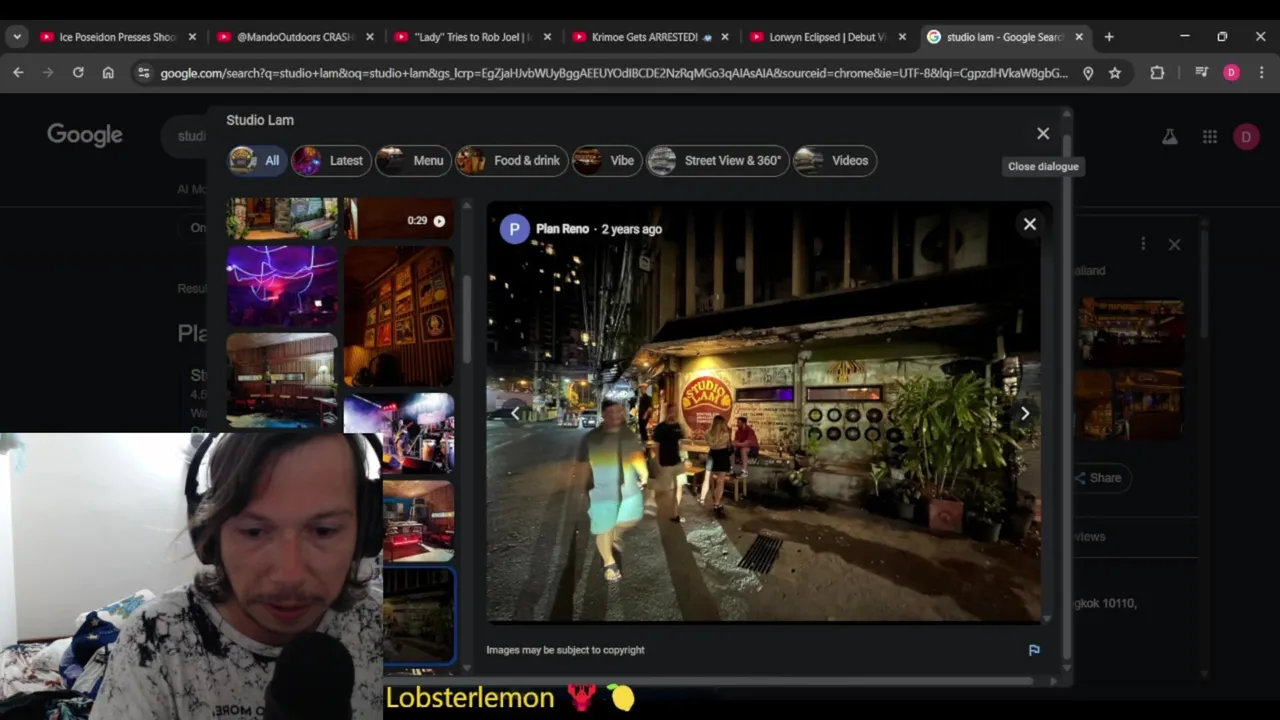Click the address bar URL
Image resolution: width=1280 pixels, height=720 pixels.
pos(614,73)
